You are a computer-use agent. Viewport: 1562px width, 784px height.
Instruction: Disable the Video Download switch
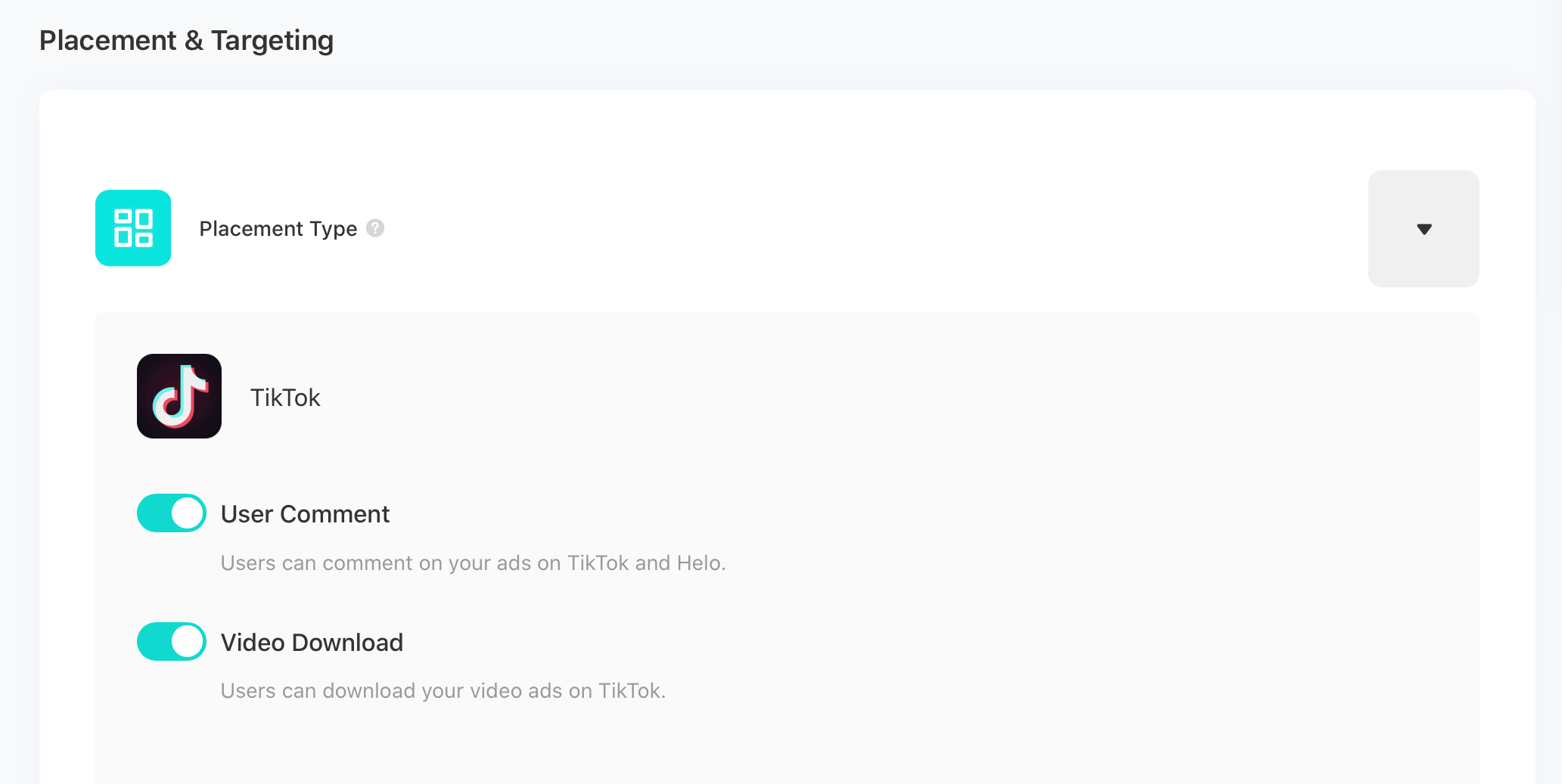click(x=172, y=642)
